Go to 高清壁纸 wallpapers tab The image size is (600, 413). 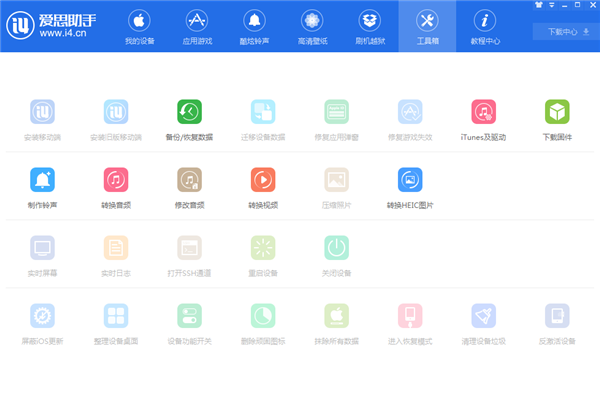tap(312, 27)
